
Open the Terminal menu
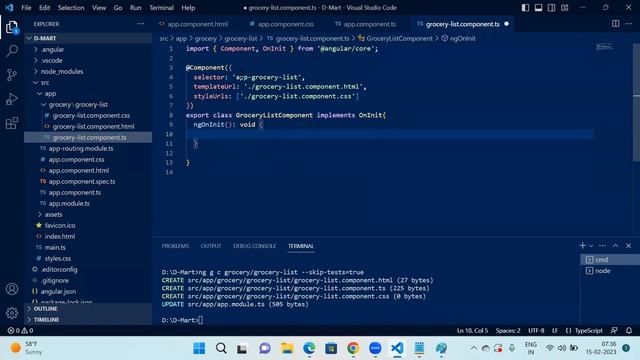coord(161,8)
